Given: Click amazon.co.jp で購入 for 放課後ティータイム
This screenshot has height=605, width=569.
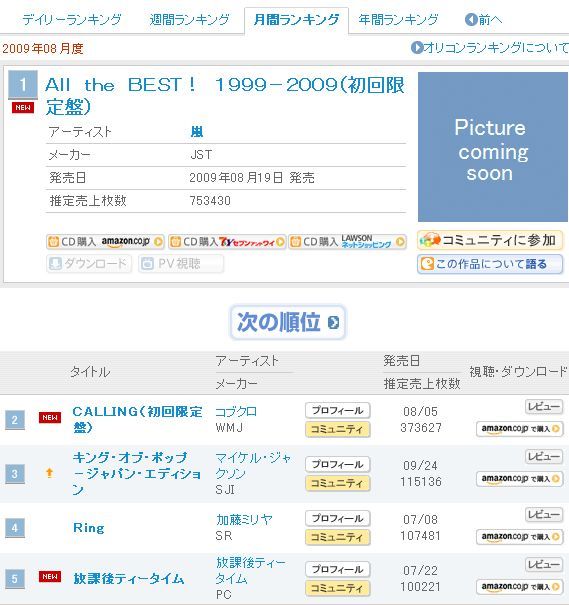Looking at the screenshot, I should [x=519, y=587].
